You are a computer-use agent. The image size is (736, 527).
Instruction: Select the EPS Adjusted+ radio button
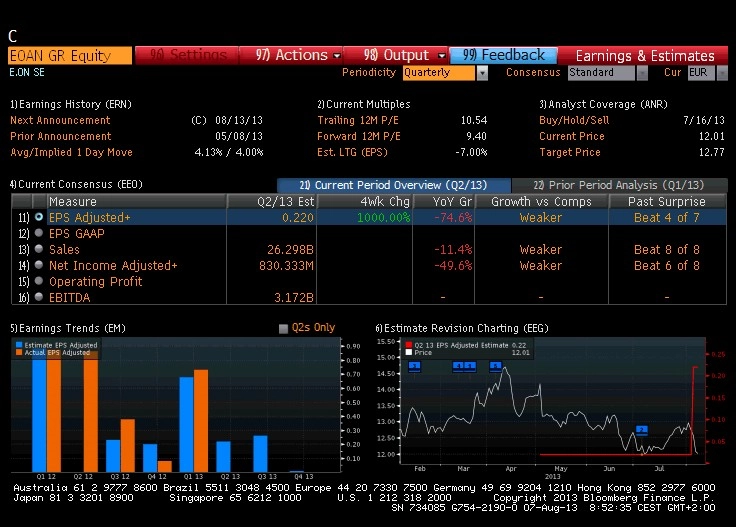[39, 217]
